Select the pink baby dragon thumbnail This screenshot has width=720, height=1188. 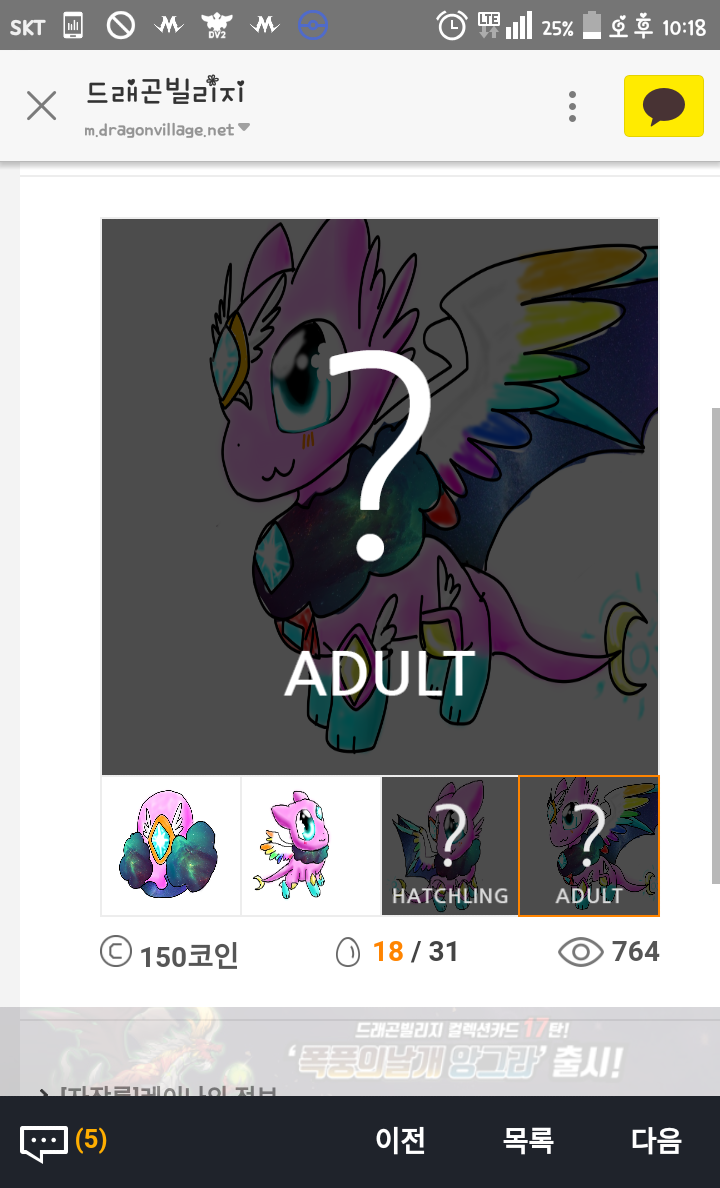pyautogui.click(x=311, y=846)
